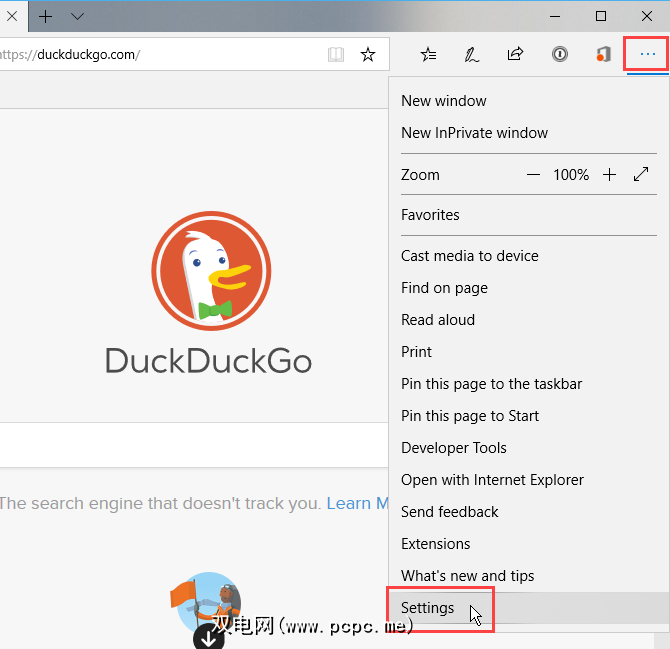The height and width of the screenshot is (649, 670).
Task: Show tab previews chevron
Action: click(77, 17)
